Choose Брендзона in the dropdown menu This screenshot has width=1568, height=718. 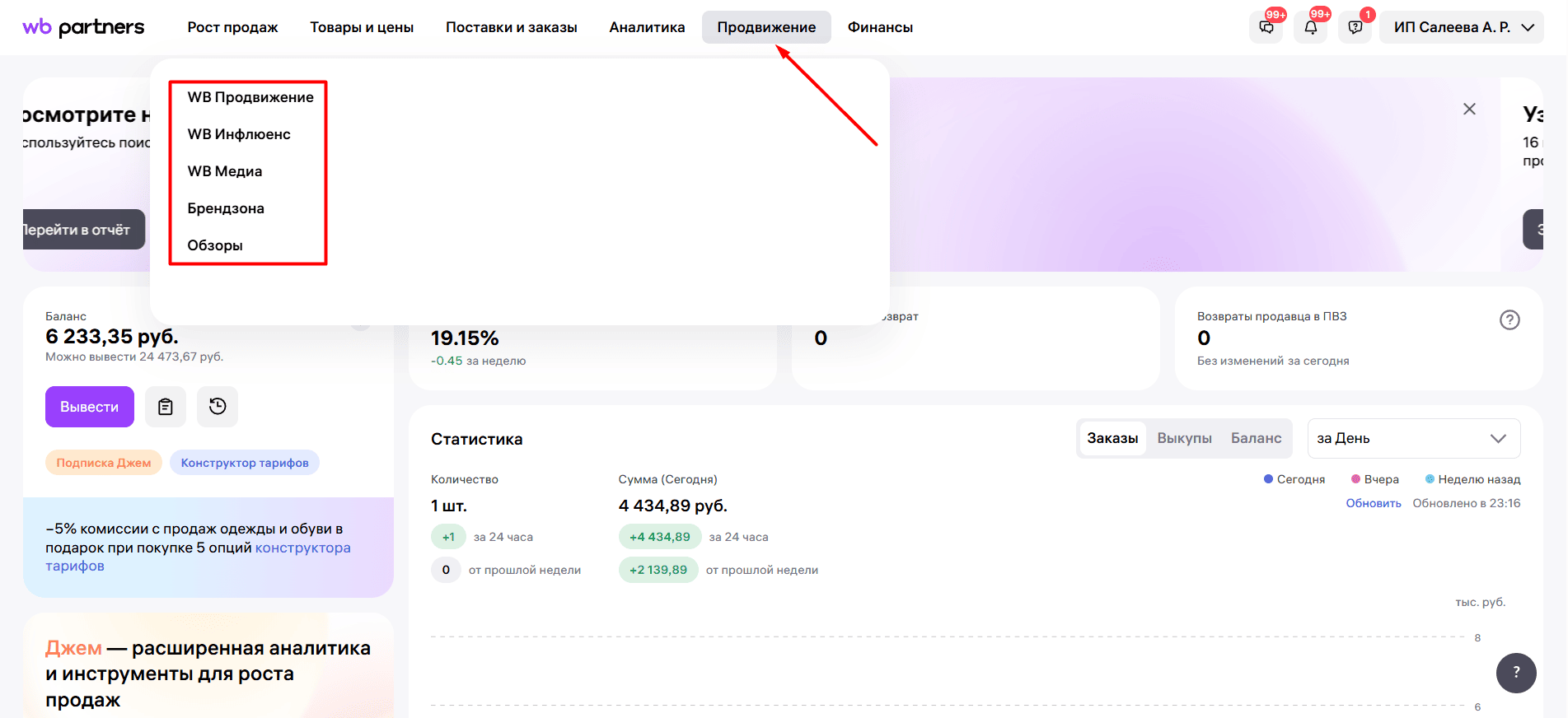coord(226,208)
